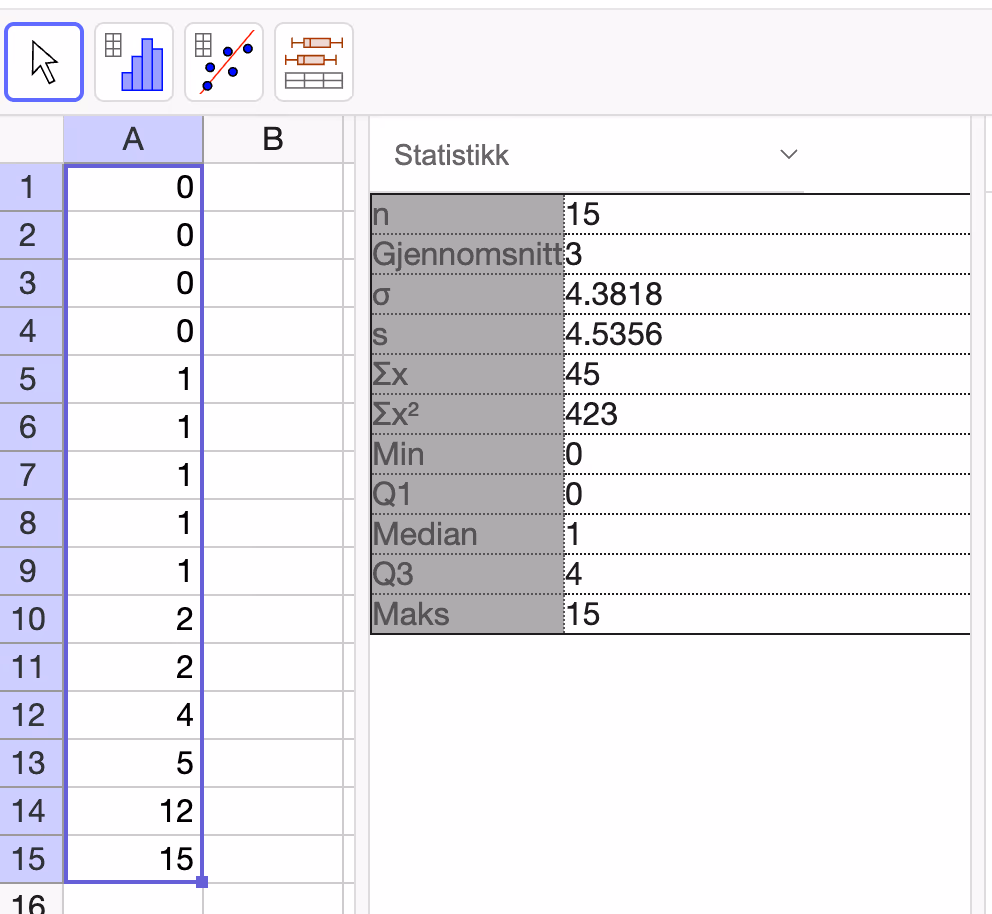Click cell A13 containing 5
Viewport: 992px width, 914px height.
(133, 763)
